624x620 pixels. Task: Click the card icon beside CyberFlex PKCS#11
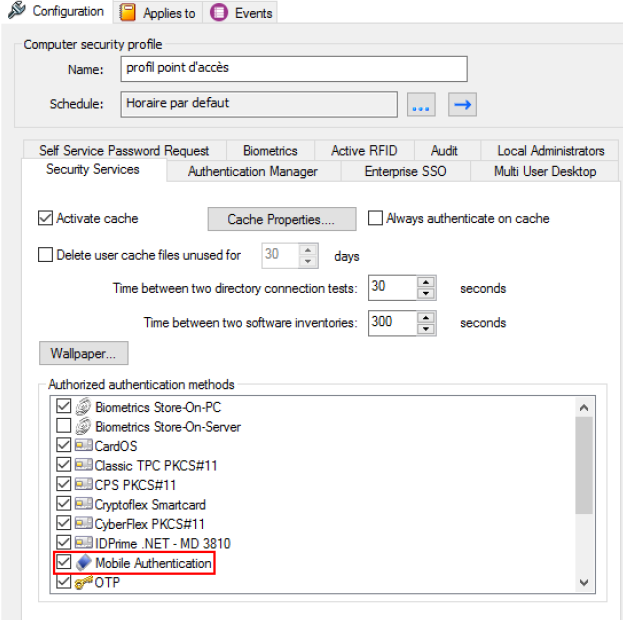pyautogui.click(x=84, y=523)
